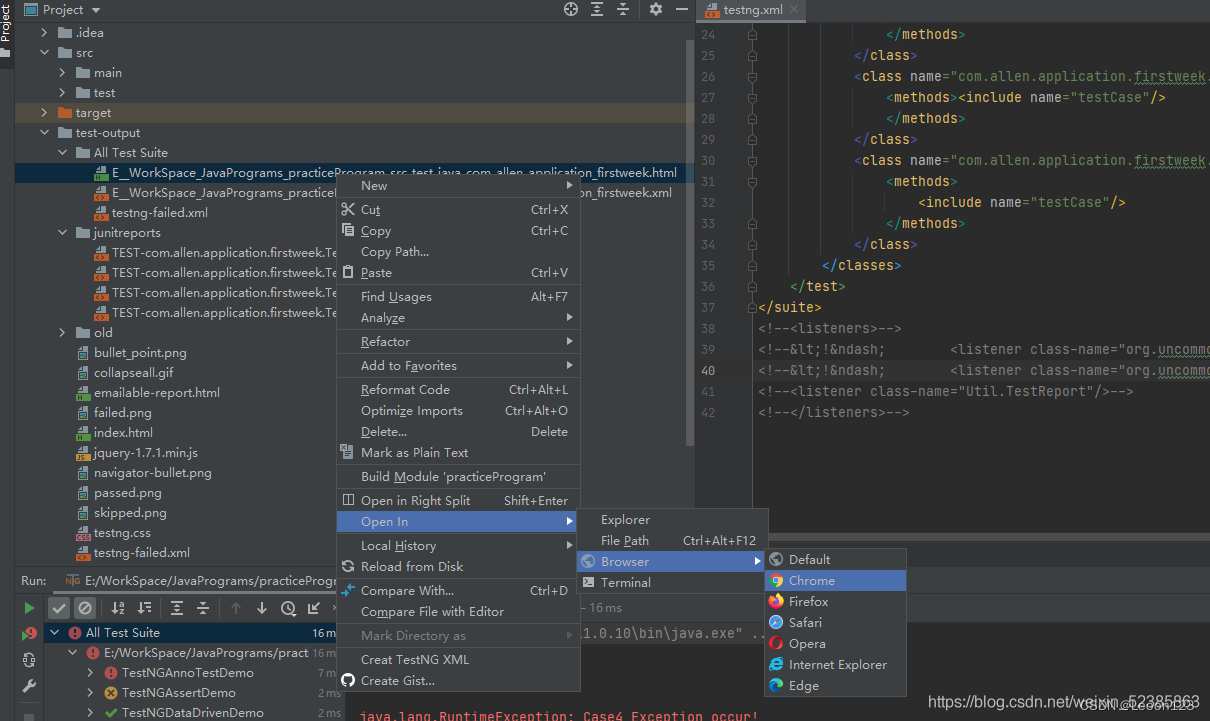Viewport: 1210px width, 721px height.
Task: Expand the target folder
Action: click(45, 113)
